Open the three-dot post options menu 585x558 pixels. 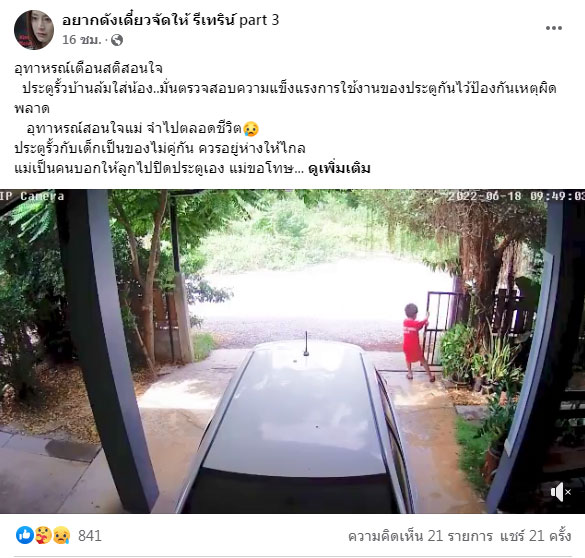click(554, 28)
